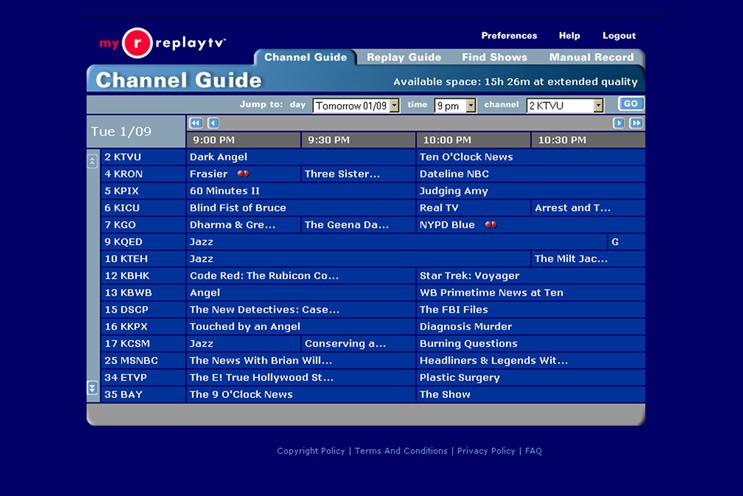This screenshot has height=496, width=743.
Task: Select 60 Minutes II
Action: (300, 191)
